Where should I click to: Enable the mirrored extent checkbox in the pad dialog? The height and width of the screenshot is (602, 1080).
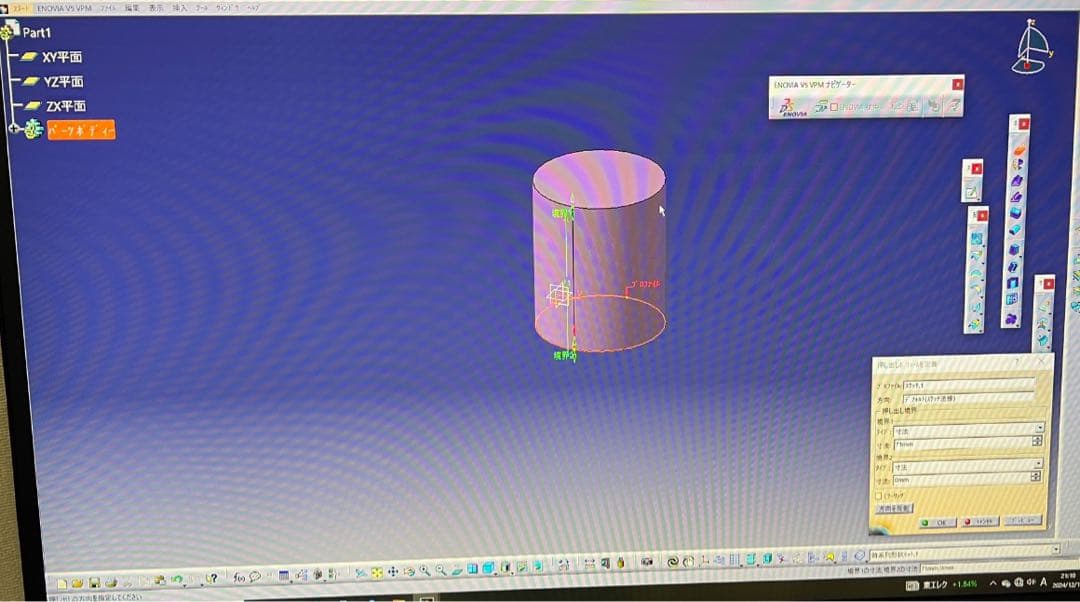coord(881,496)
